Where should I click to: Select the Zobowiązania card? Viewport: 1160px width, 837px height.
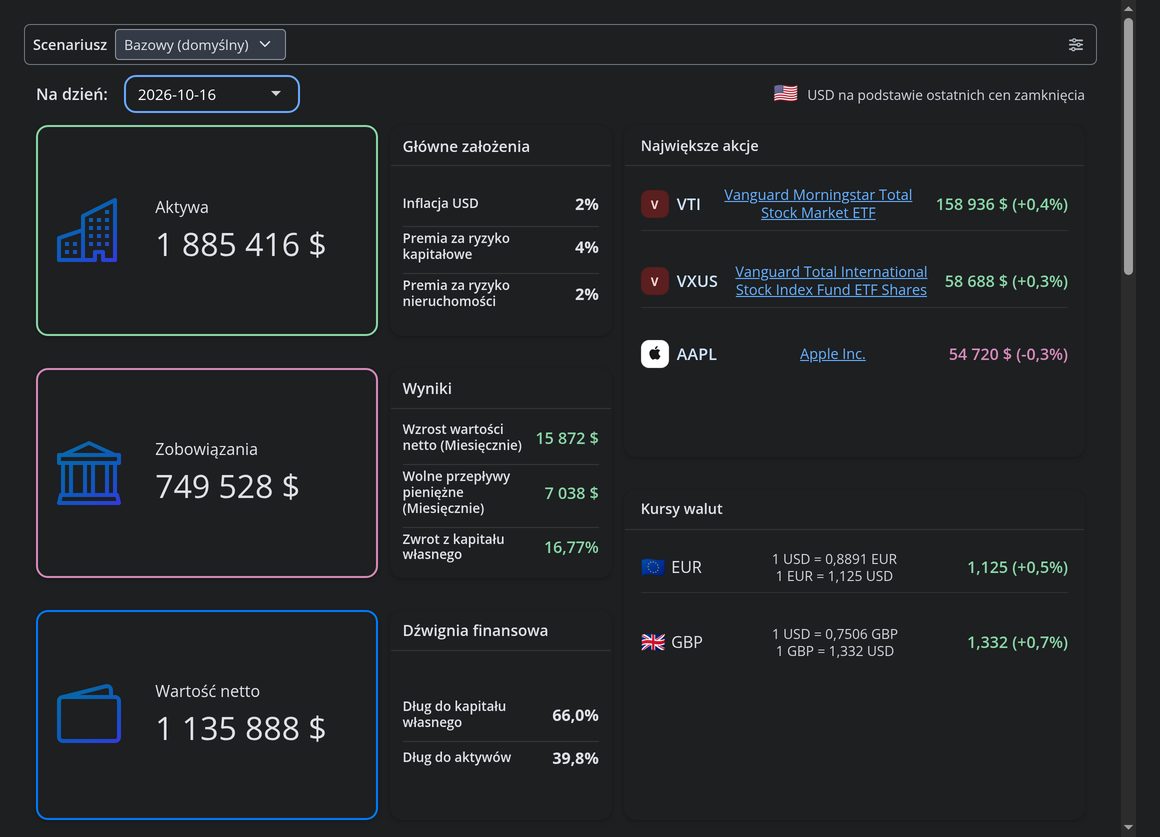pyautogui.click(x=207, y=473)
